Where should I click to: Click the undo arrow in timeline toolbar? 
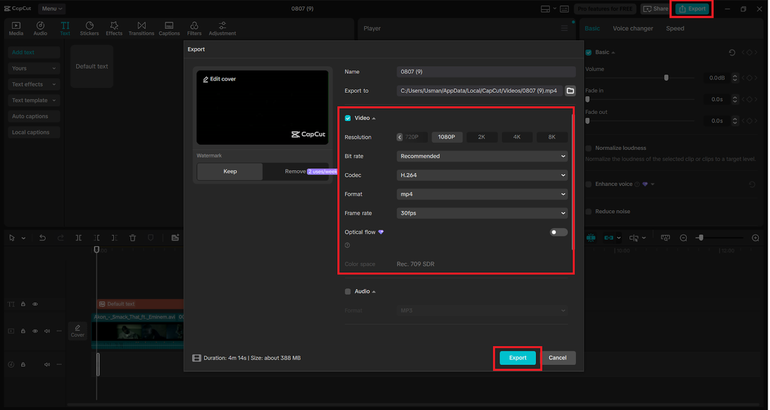42,238
